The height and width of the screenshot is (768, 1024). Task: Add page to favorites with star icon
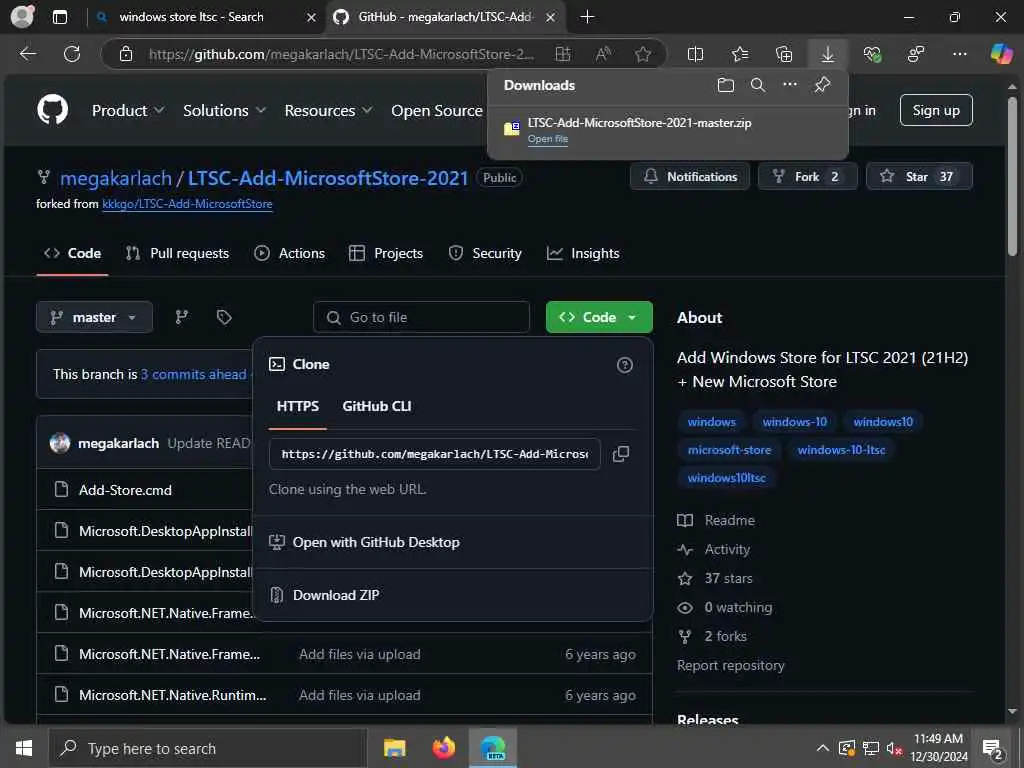pyautogui.click(x=643, y=54)
